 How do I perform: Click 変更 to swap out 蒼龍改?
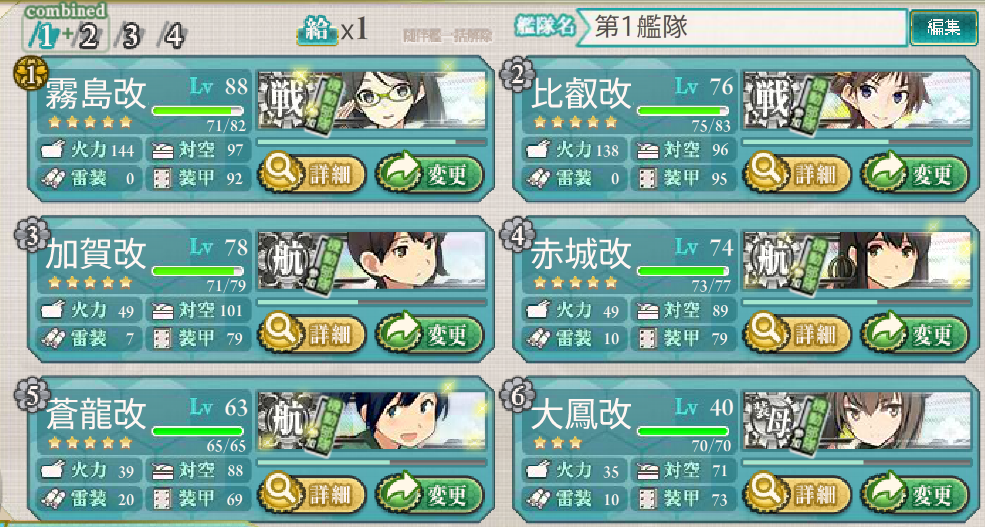click(x=430, y=494)
